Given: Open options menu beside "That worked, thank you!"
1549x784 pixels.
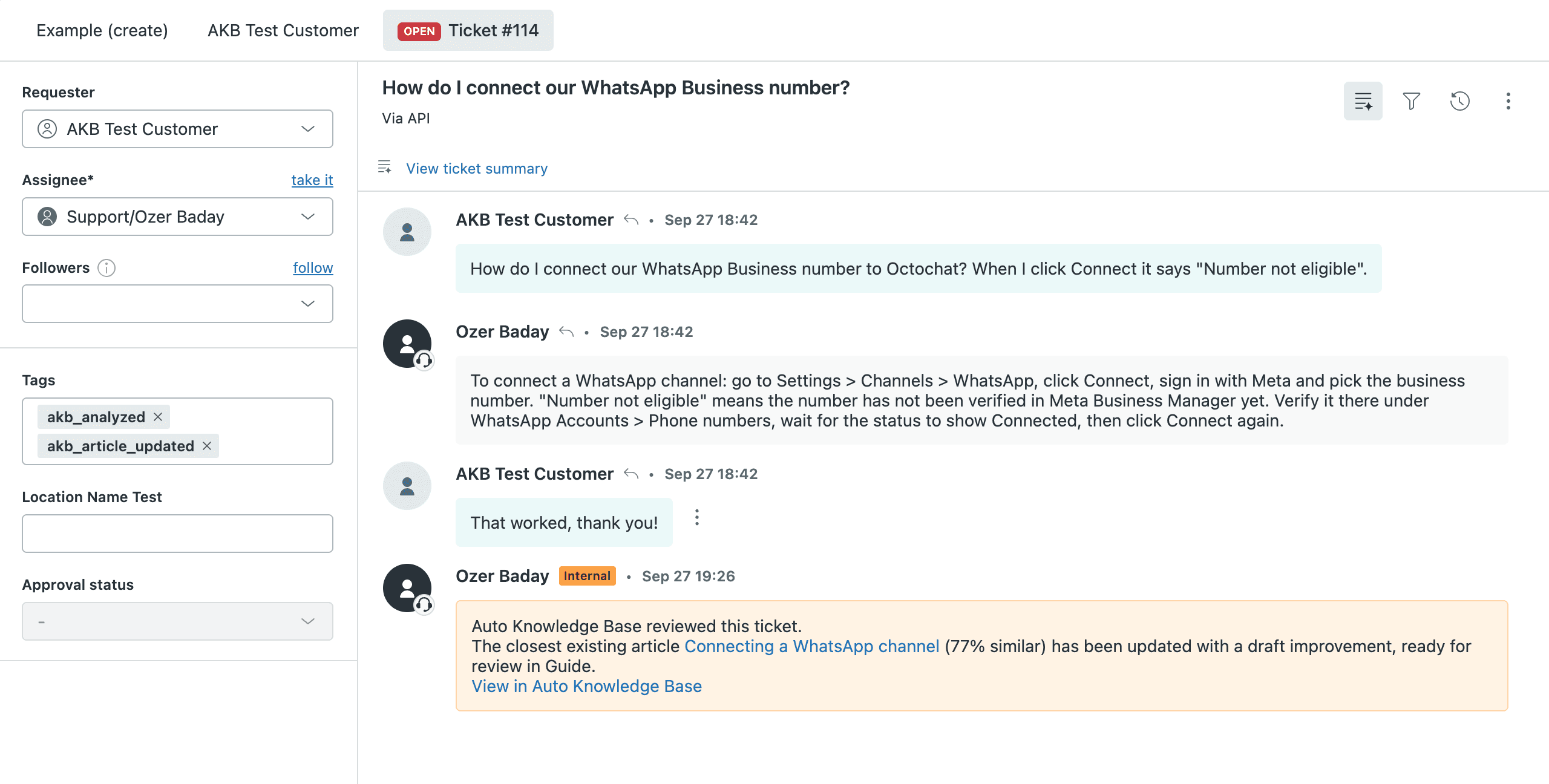Looking at the screenshot, I should tap(696, 517).
